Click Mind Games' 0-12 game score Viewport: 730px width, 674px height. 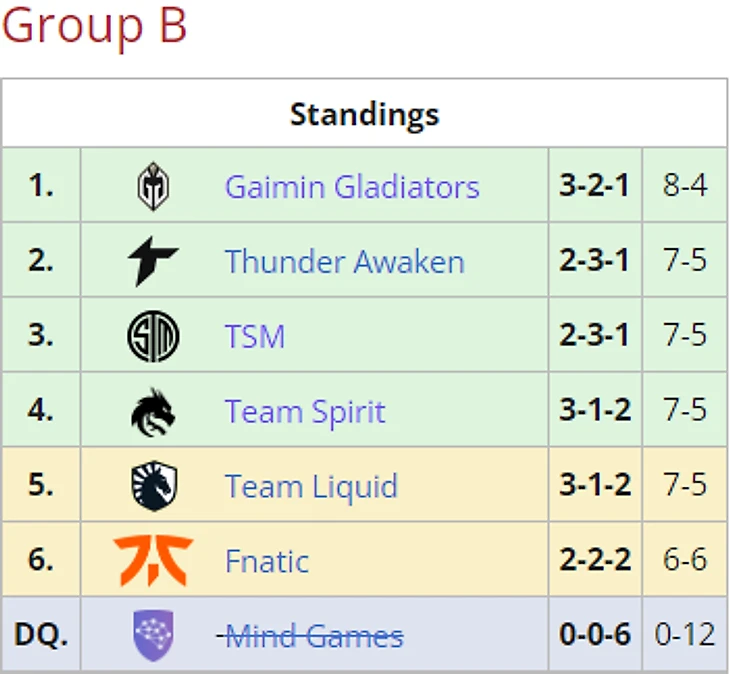(685, 635)
